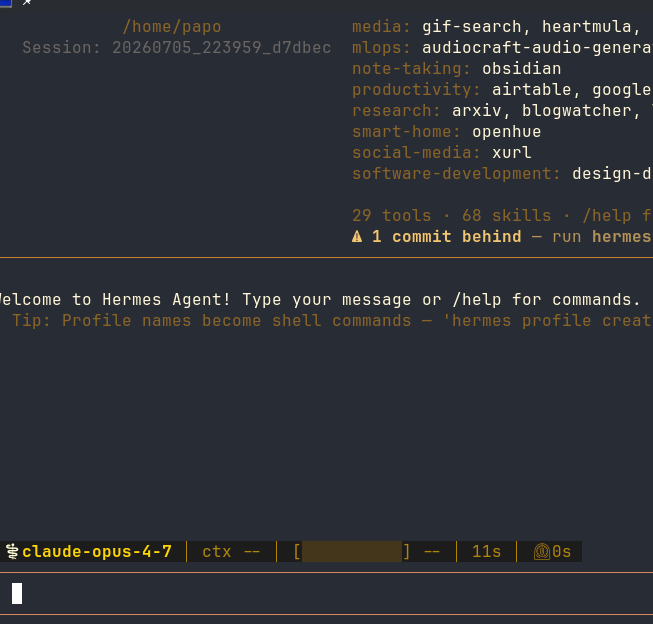The image size is (653, 624).
Task: Click the caduceus icon beside claude-opus-4-7
Action: click(12, 552)
